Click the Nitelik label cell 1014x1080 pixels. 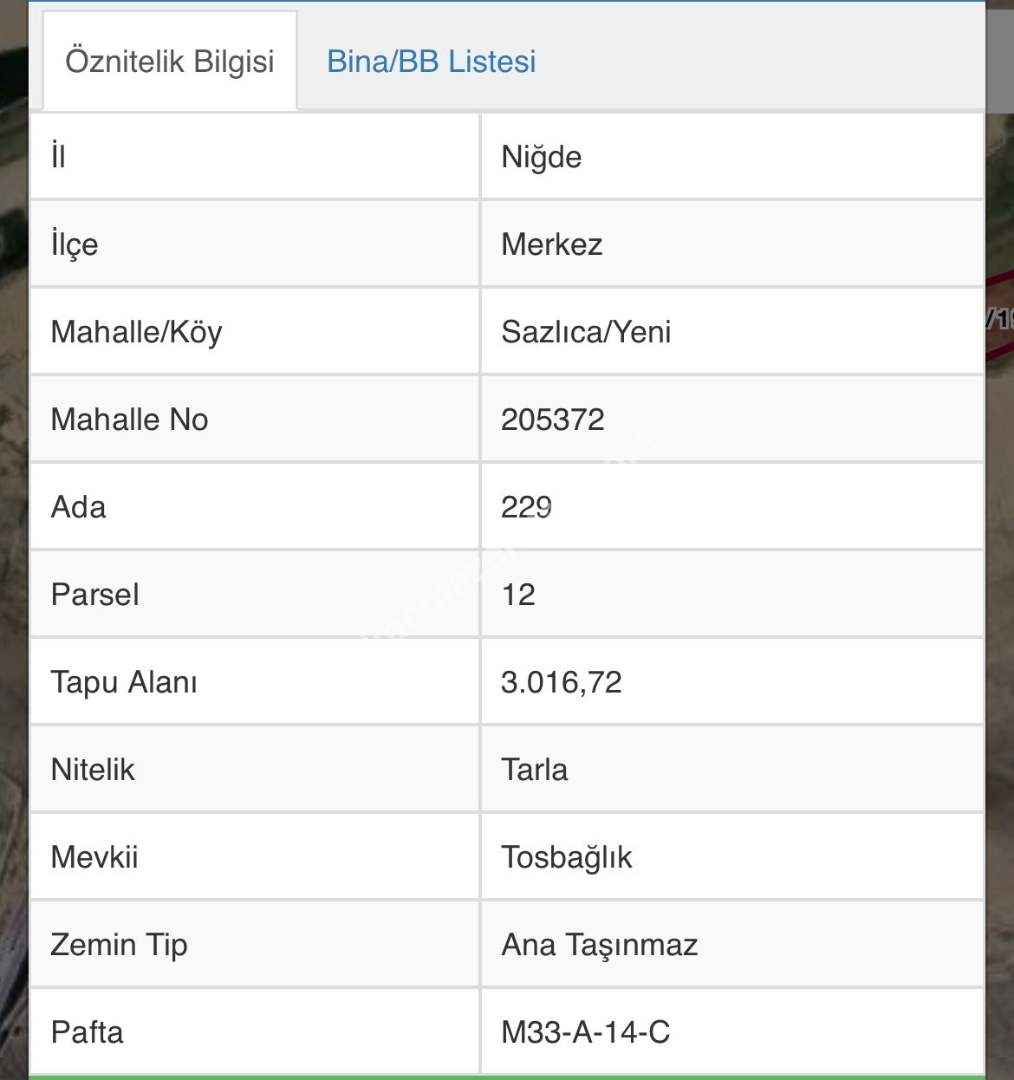point(92,770)
